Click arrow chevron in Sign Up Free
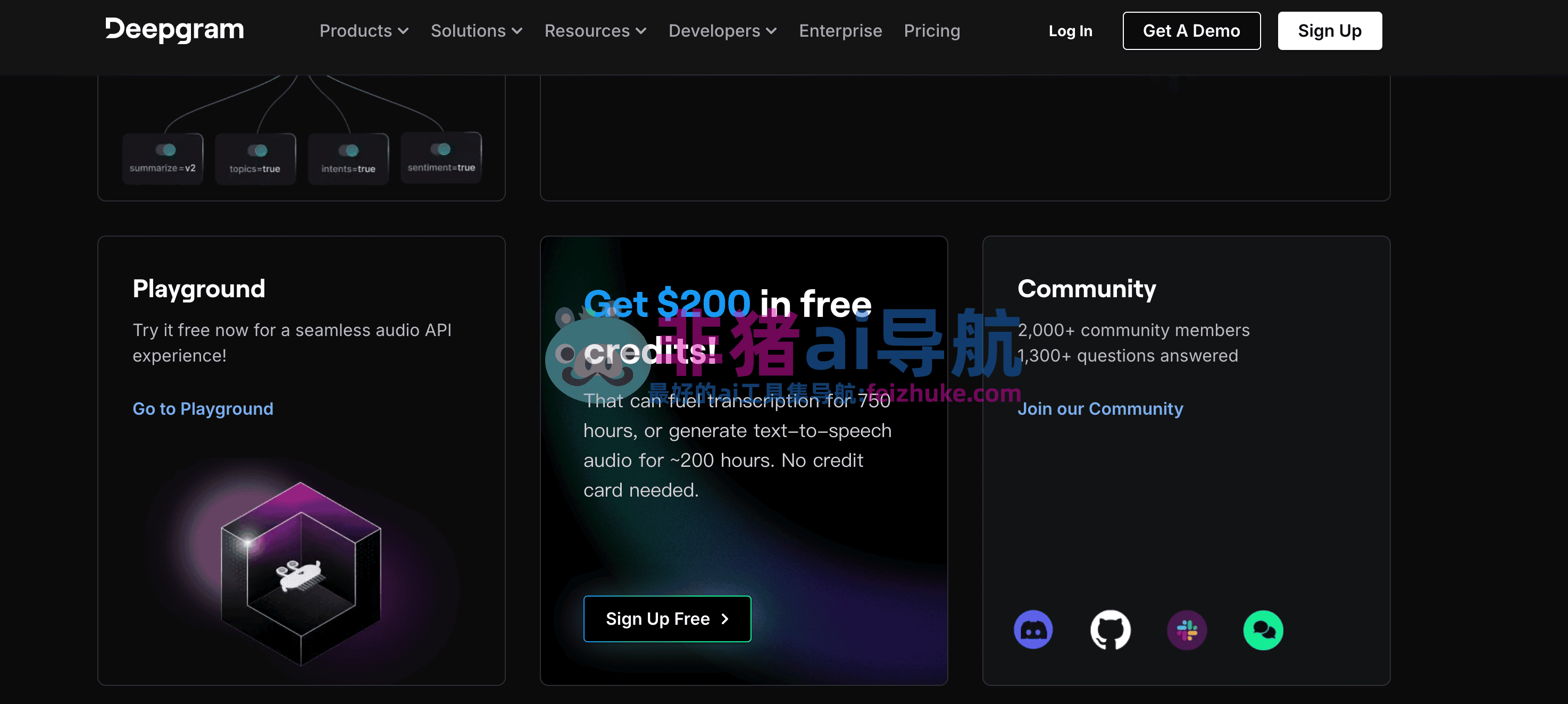 pos(724,619)
